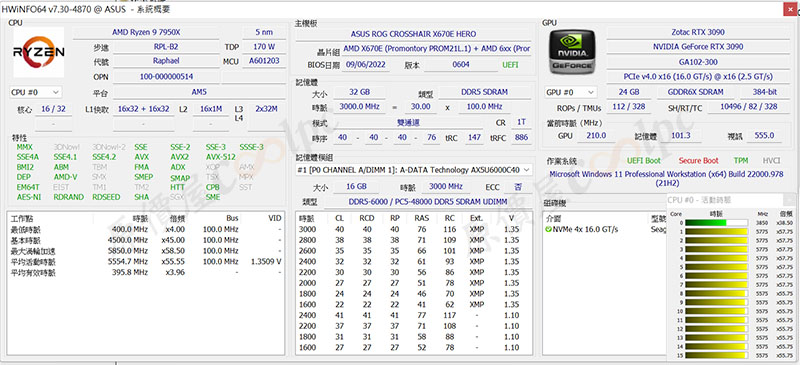This screenshot has width=800, height=365.
Task: Expand the A-DATA memory module dropdown
Action: [x=414, y=170]
